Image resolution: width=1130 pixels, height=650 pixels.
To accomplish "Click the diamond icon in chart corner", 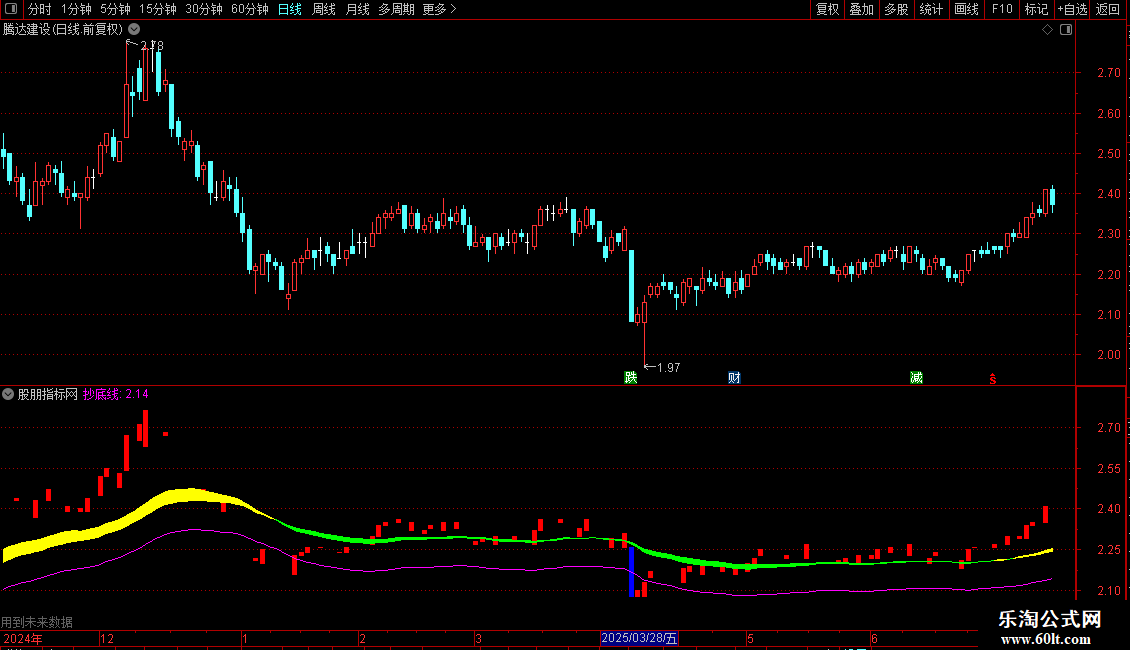I will pos(1048,30).
